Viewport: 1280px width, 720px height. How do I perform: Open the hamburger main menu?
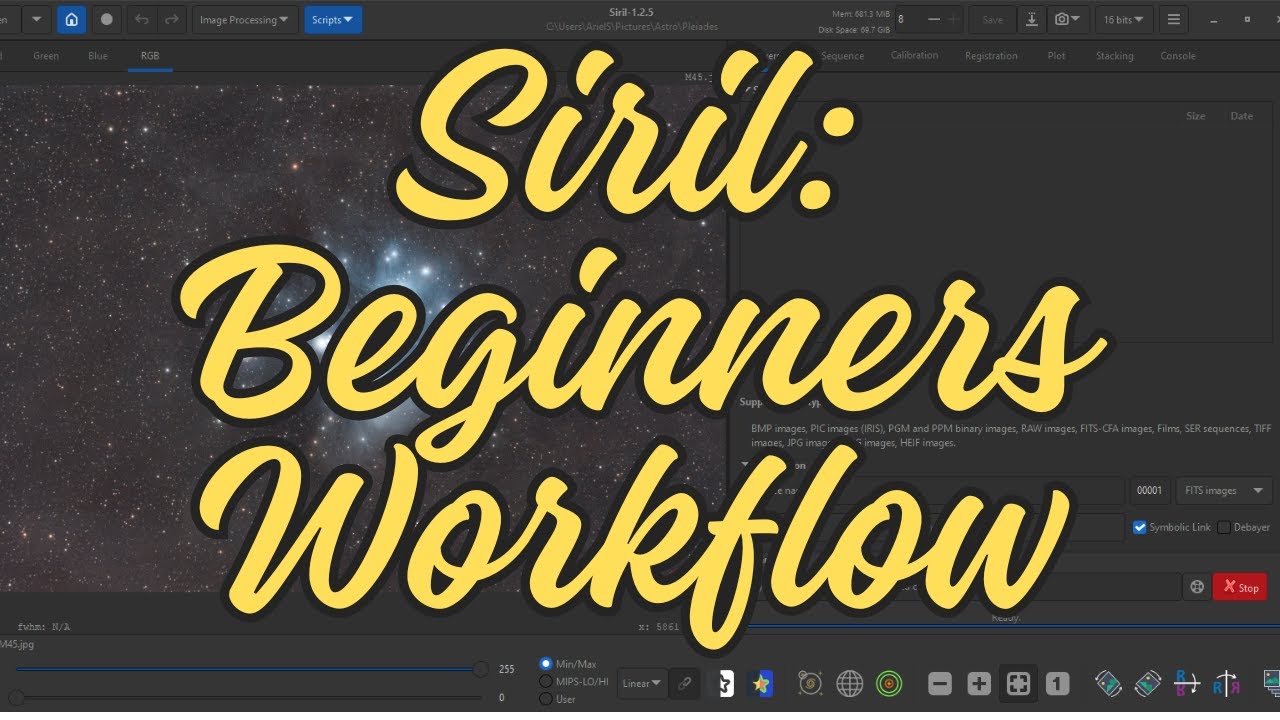(x=1174, y=19)
